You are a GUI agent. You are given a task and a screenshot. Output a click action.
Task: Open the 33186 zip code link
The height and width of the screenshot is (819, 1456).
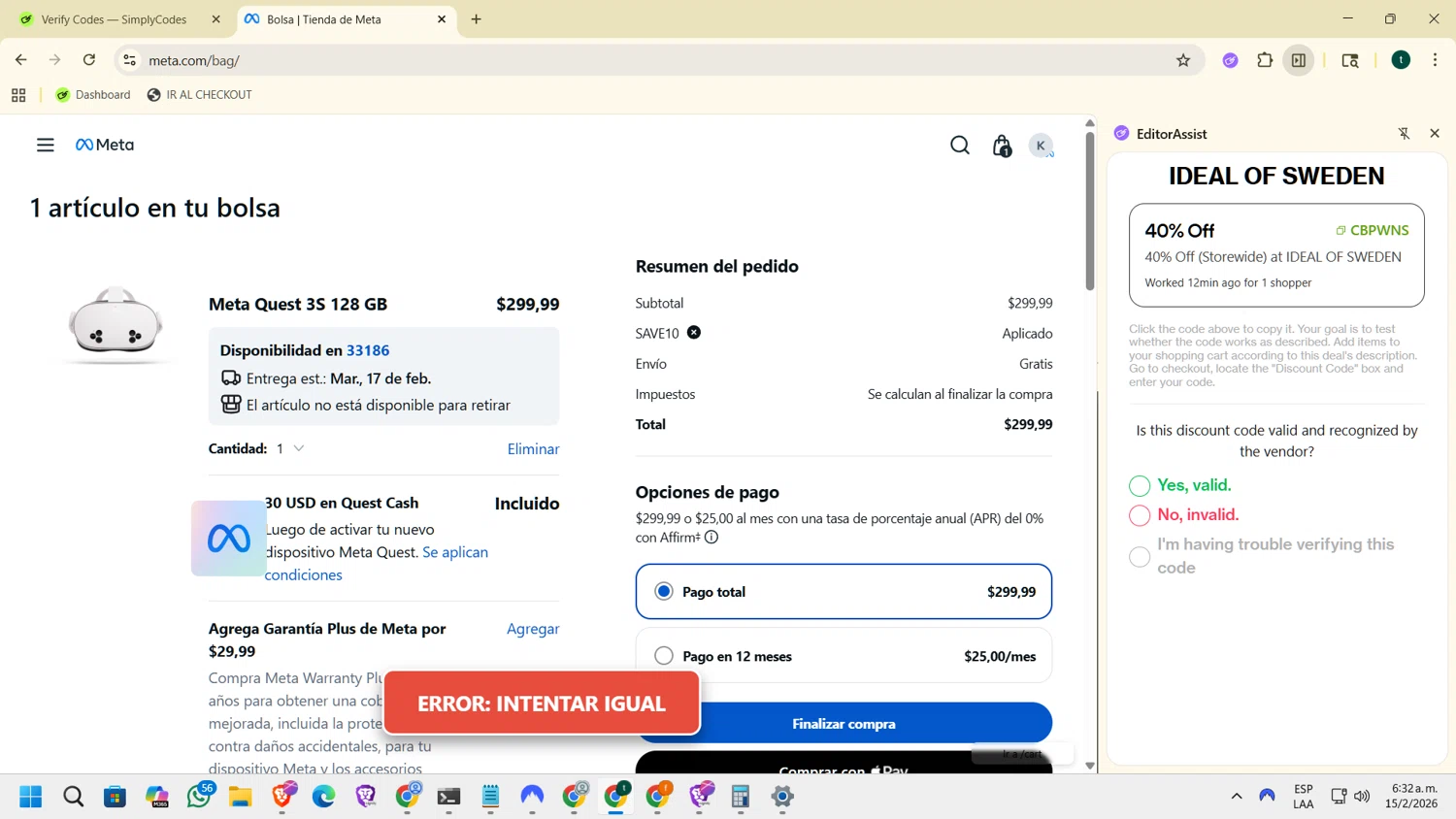tap(368, 350)
